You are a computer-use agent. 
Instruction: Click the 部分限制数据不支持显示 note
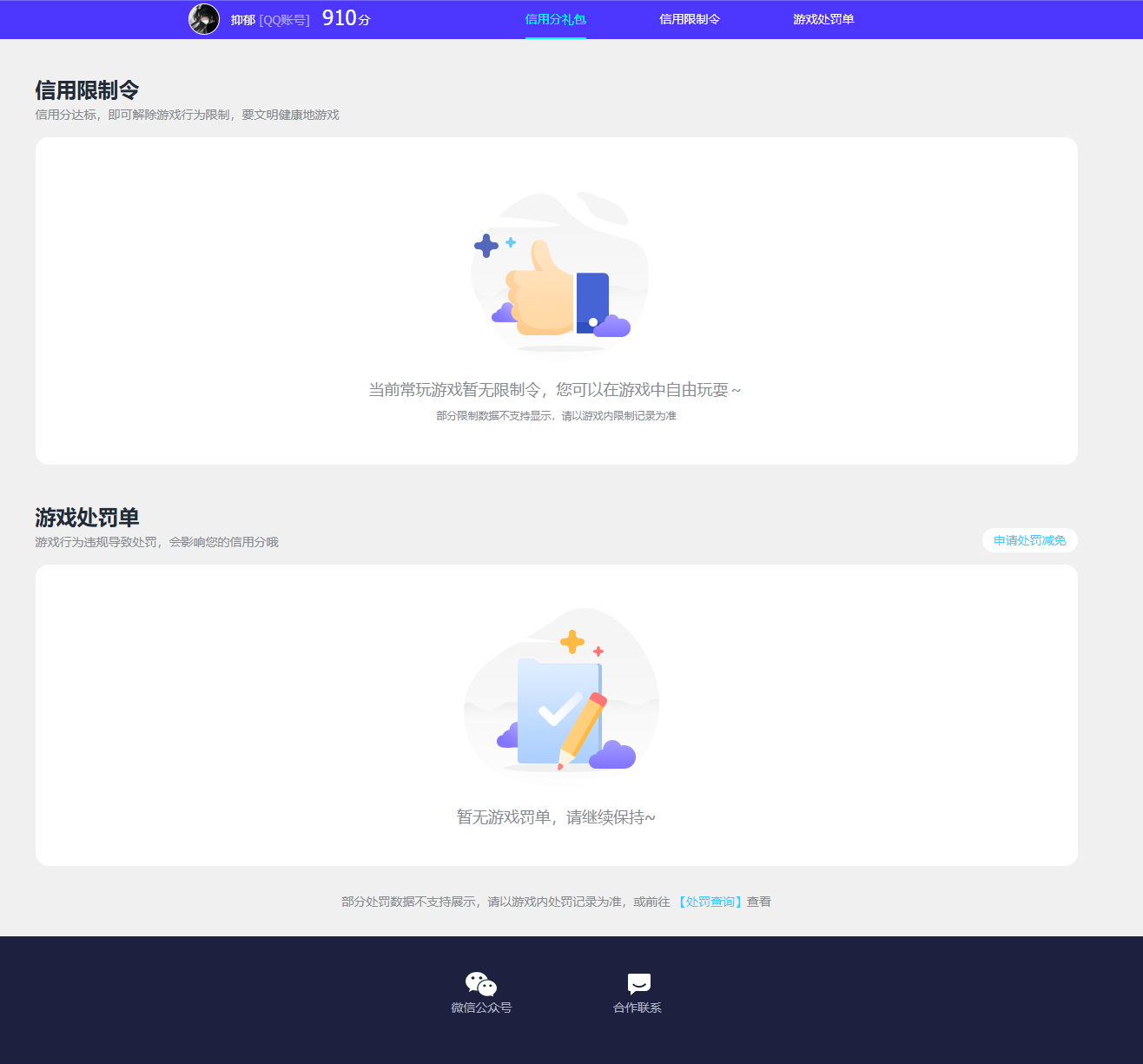[x=556, y=416]
